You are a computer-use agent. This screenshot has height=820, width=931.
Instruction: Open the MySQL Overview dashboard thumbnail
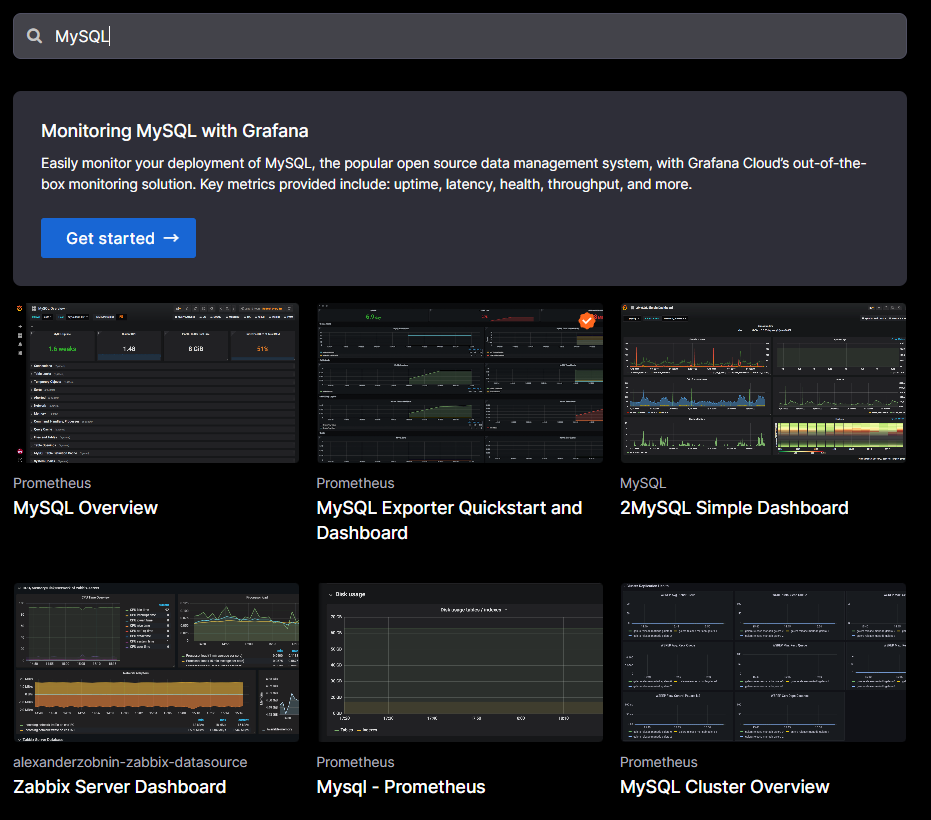(x=156, y=383)
